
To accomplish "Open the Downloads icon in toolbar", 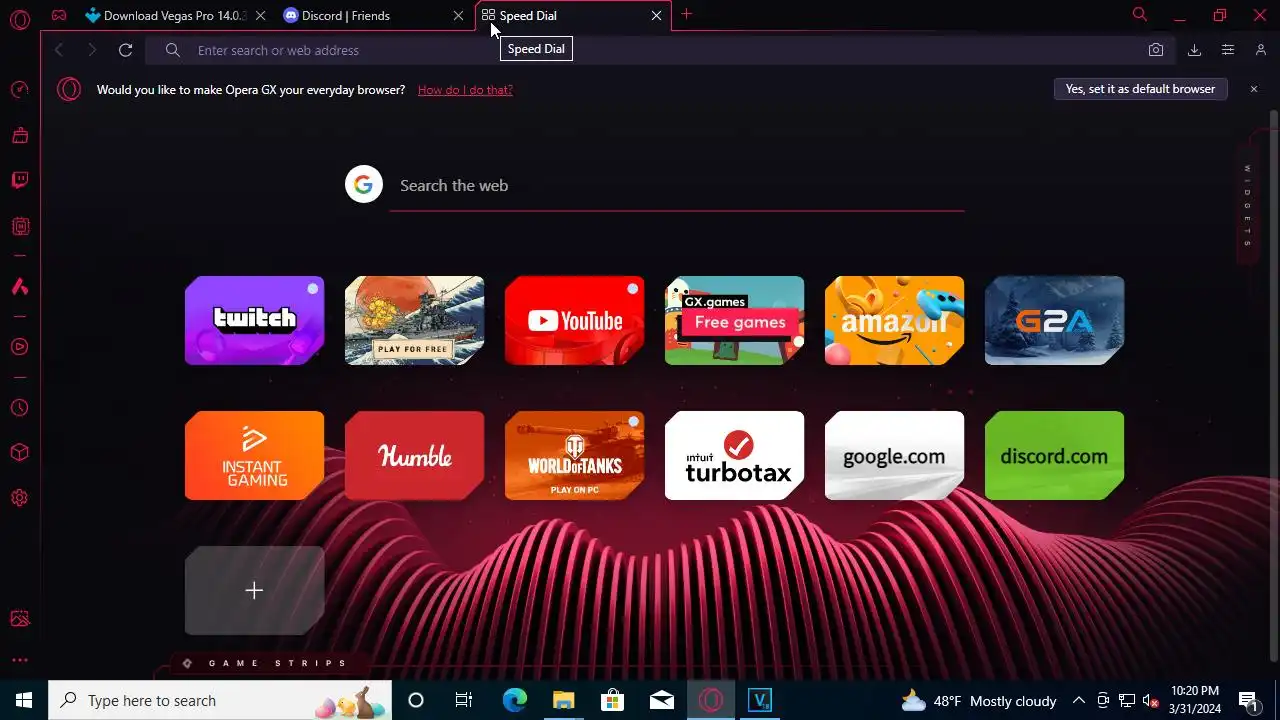I will 1194,50.
